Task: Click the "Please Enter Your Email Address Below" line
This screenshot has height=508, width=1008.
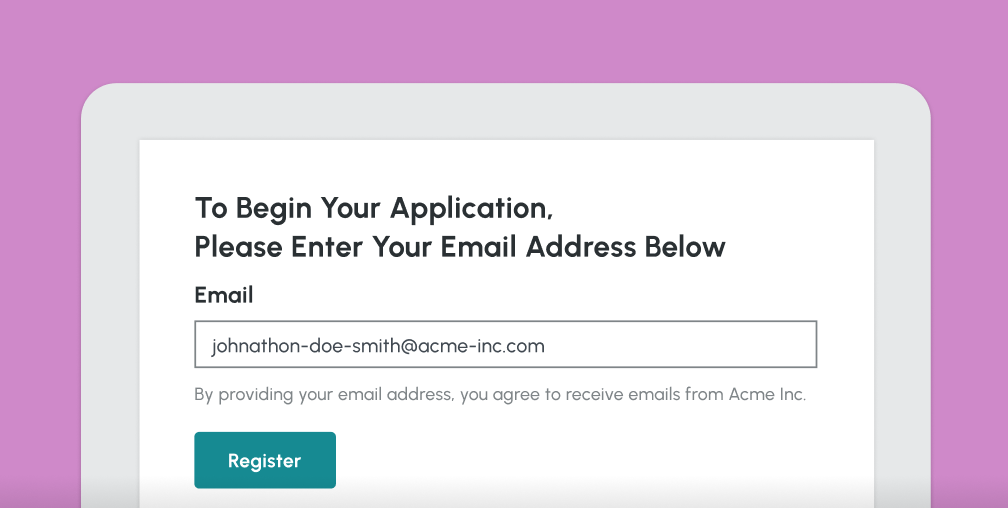Action: point(459,246)
